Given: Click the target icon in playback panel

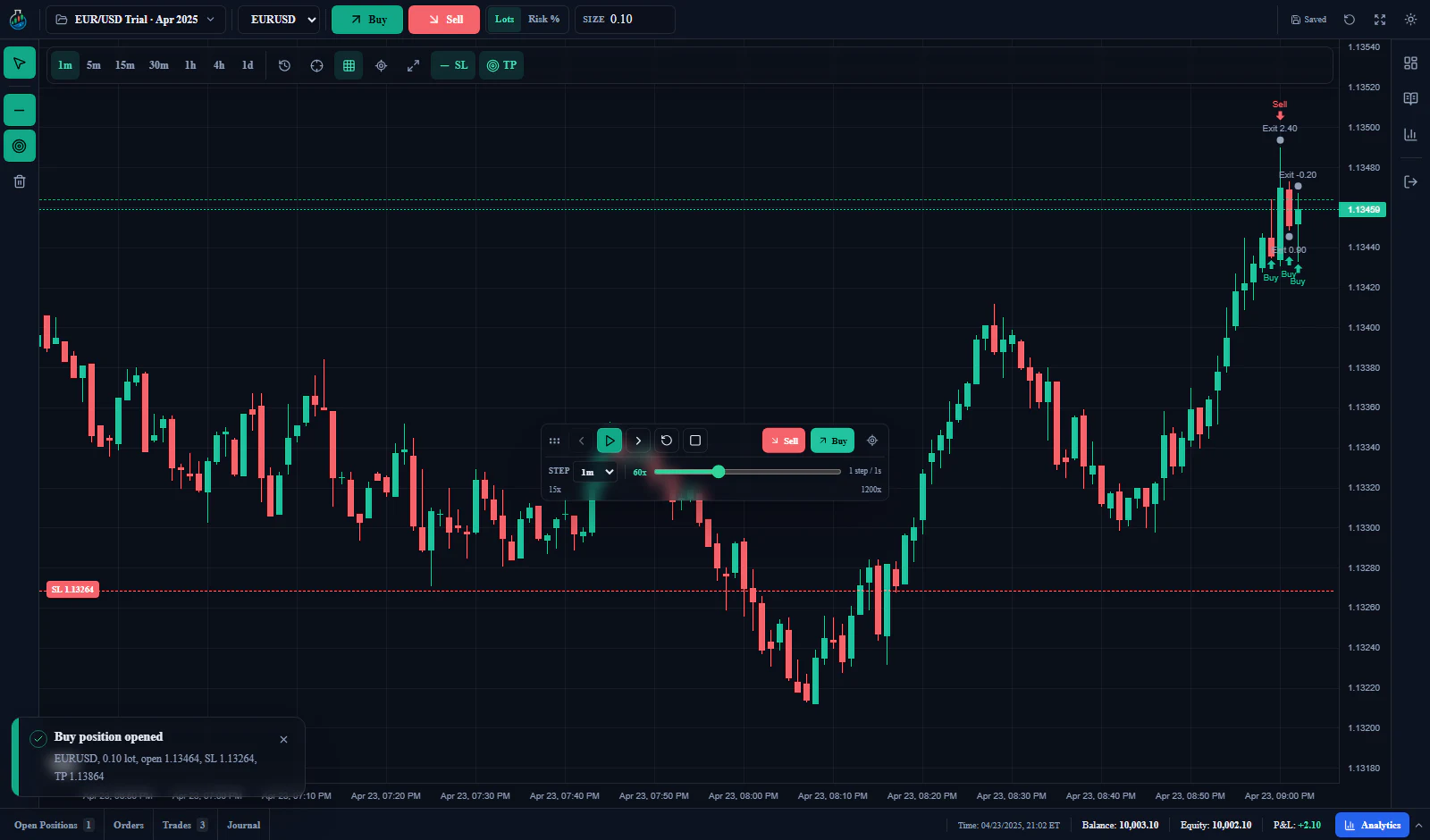Looking at the screenshot, I should (872, 441).
